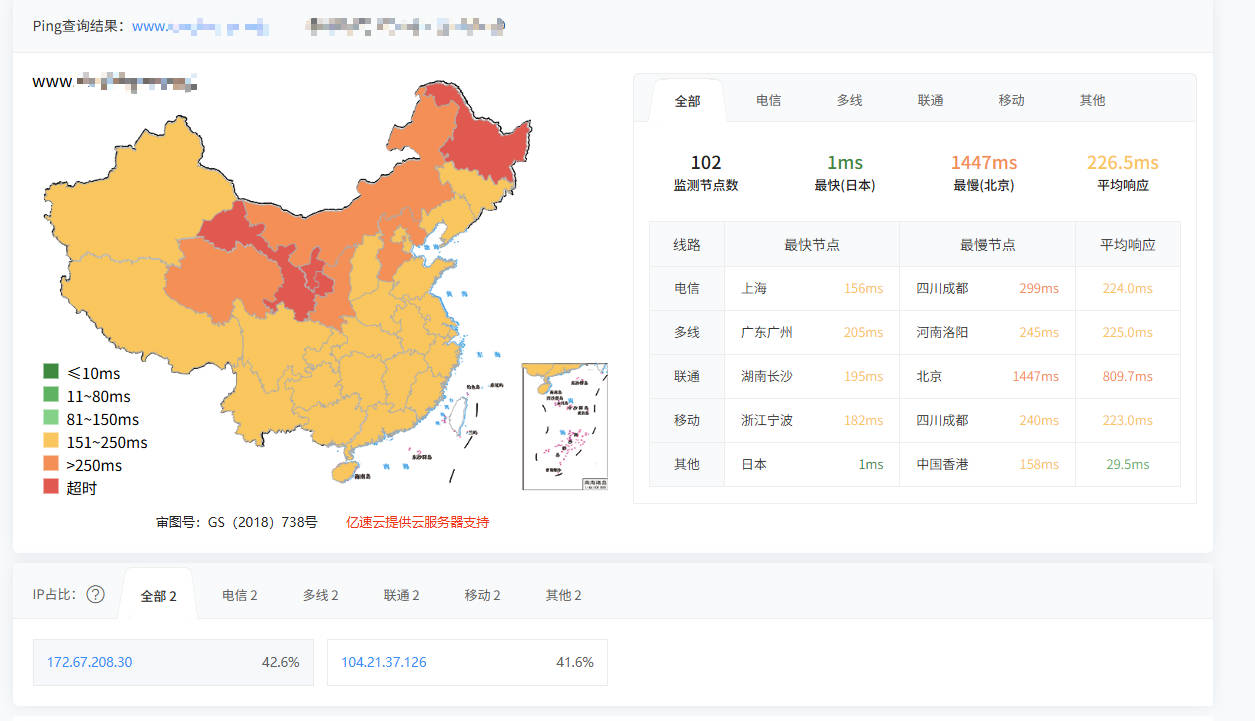Click the blurred www link in Ping查询结果 header

203,26
